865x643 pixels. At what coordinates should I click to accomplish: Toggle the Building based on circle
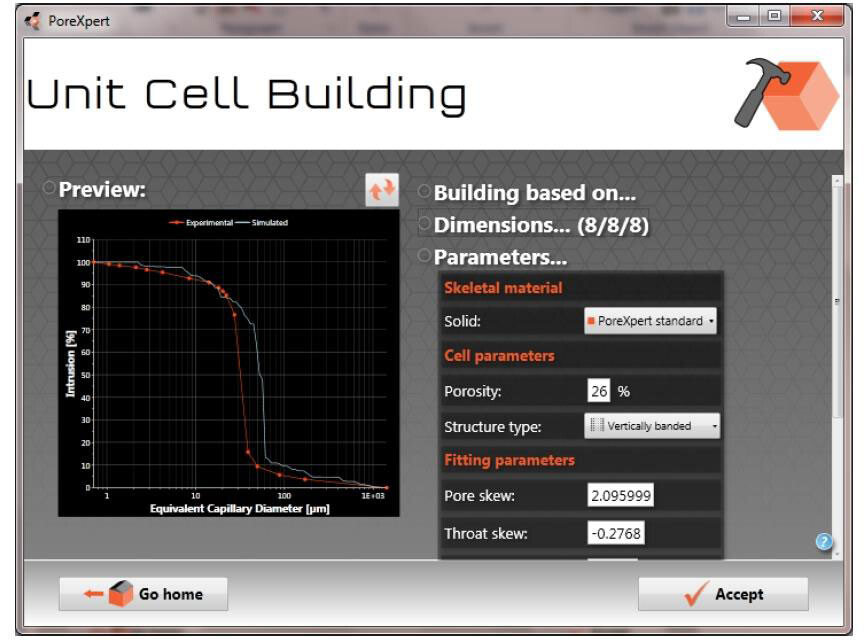(x=424, y=191)
